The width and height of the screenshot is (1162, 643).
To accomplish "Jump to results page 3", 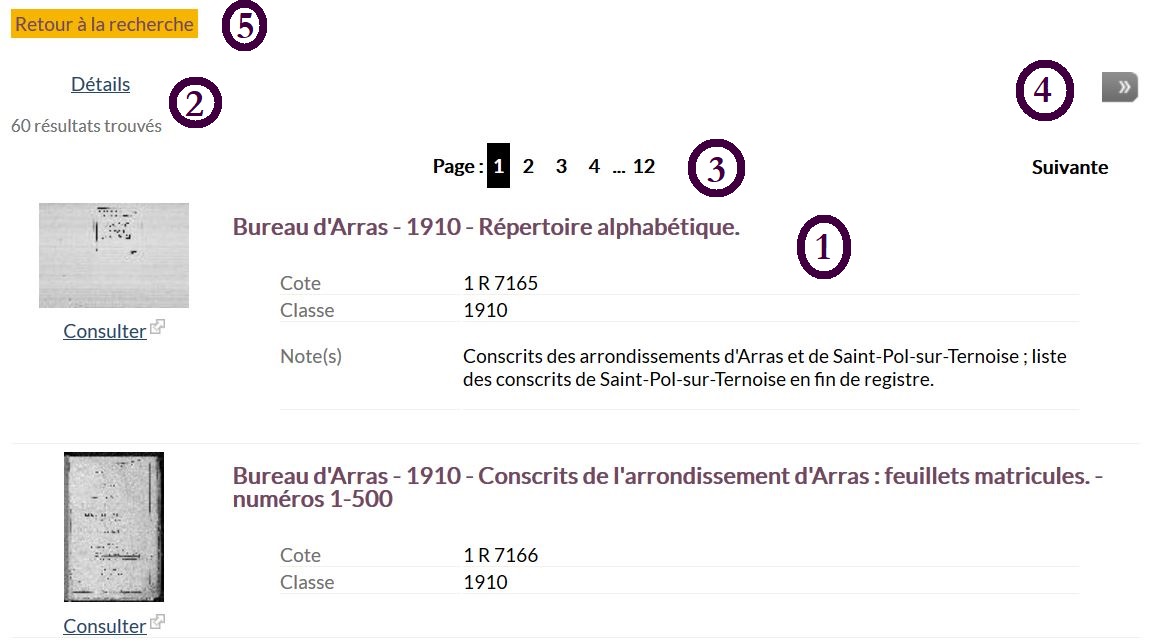I will pos(561,167).
